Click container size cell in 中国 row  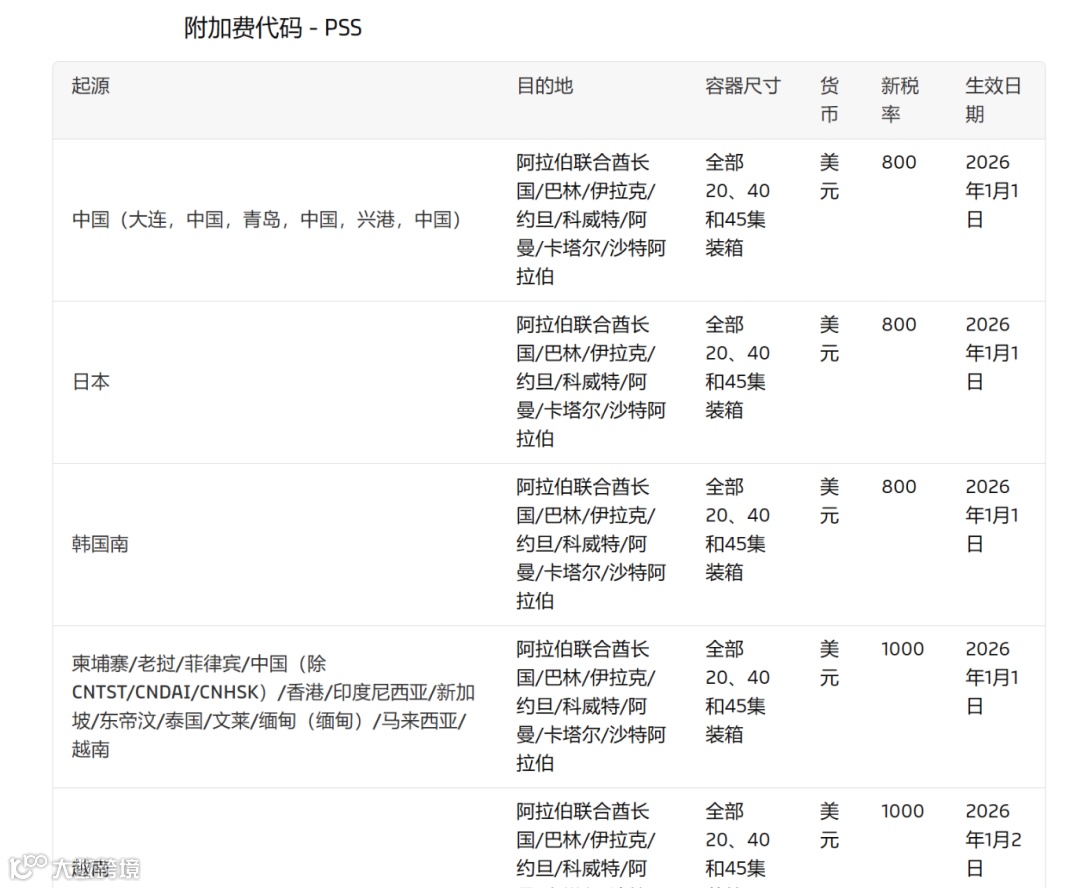pos(737,205)
